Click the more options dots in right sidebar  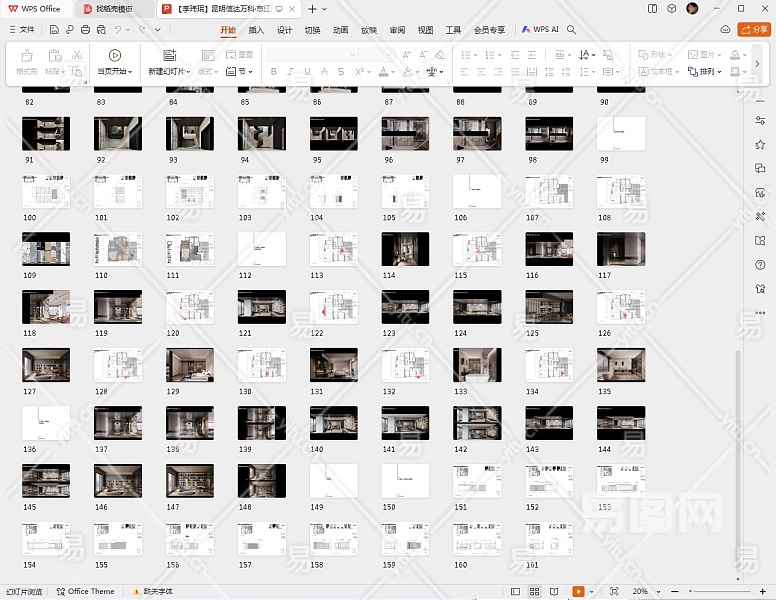tap(760, 313)
